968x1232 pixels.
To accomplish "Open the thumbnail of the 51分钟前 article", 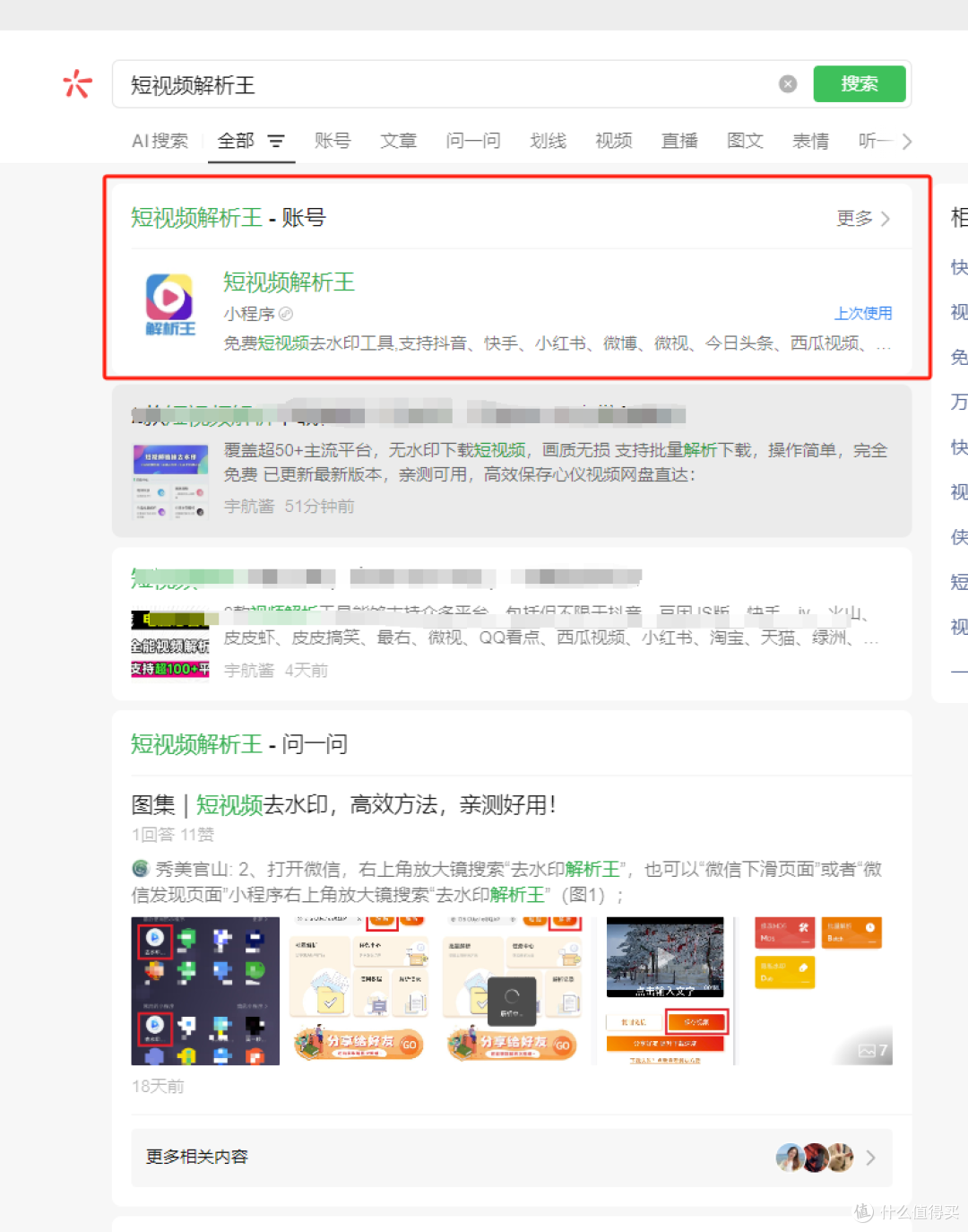I will 170,482.
